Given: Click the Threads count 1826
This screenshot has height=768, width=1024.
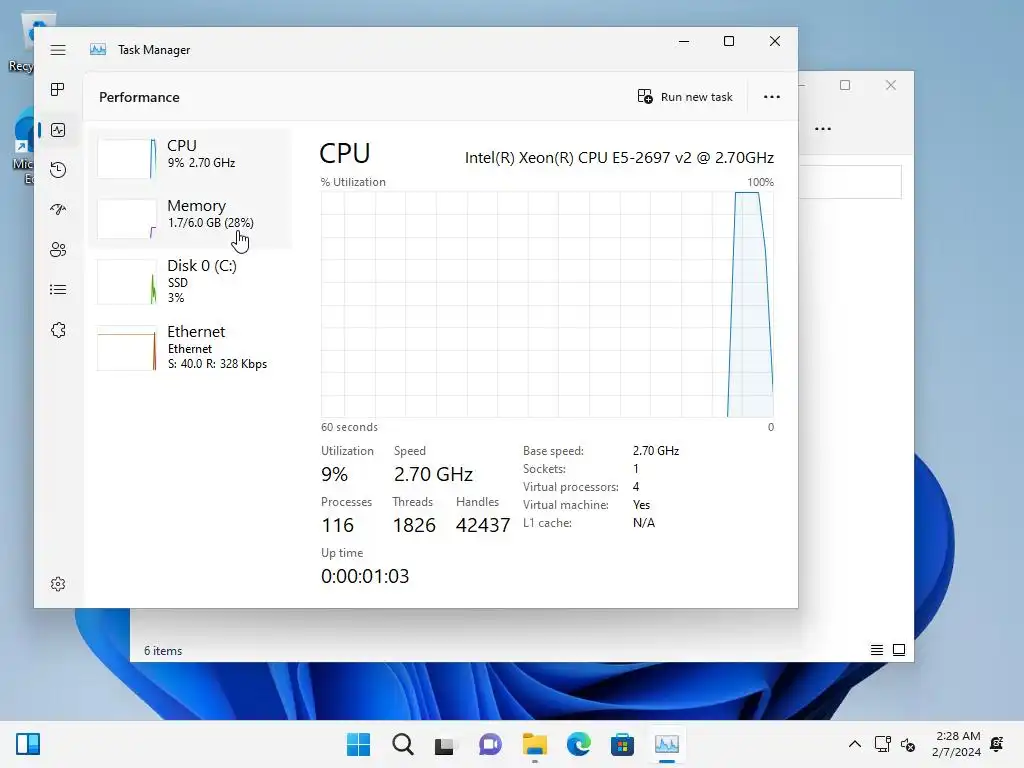Looking at the screenshot, I should tap(414, 525).
